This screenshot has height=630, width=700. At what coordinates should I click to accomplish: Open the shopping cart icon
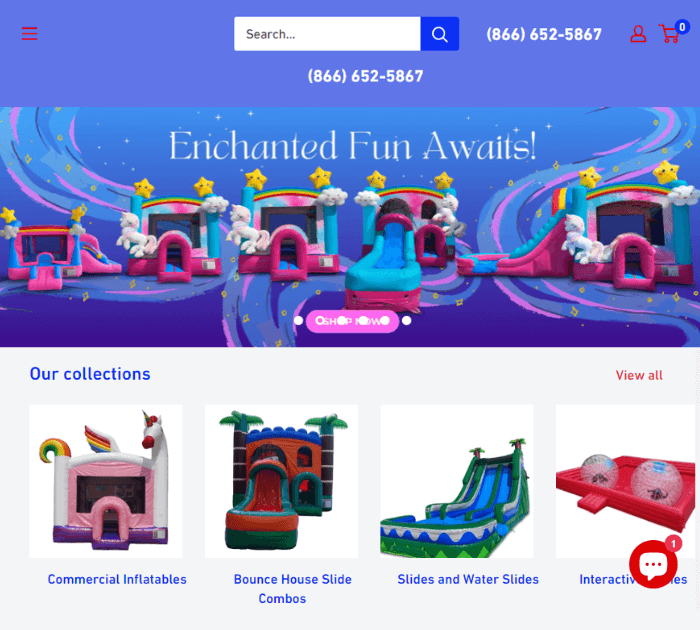coord(669,34)
